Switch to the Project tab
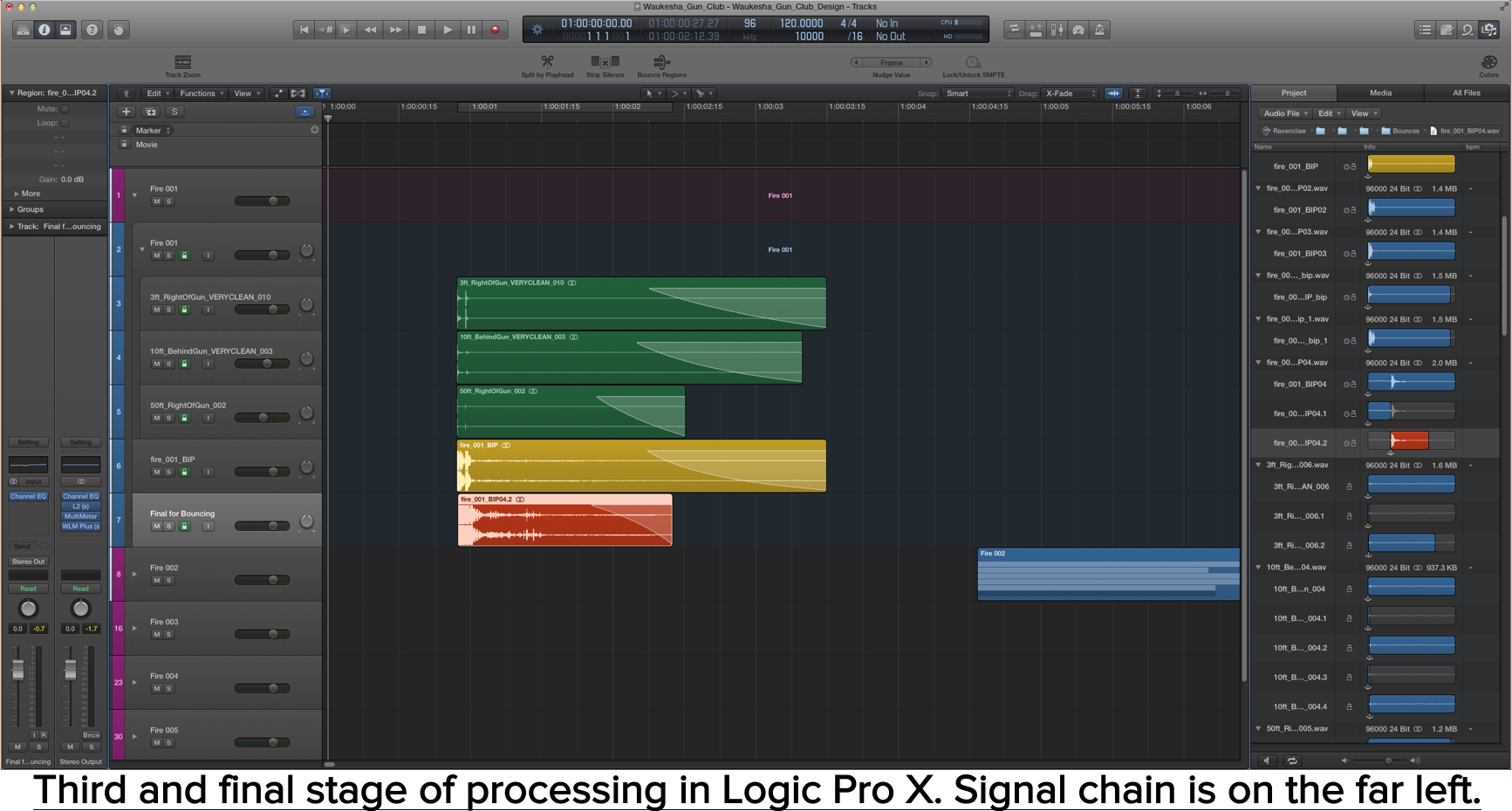The image size is (1512, 811). click(x=1294, y=92)
